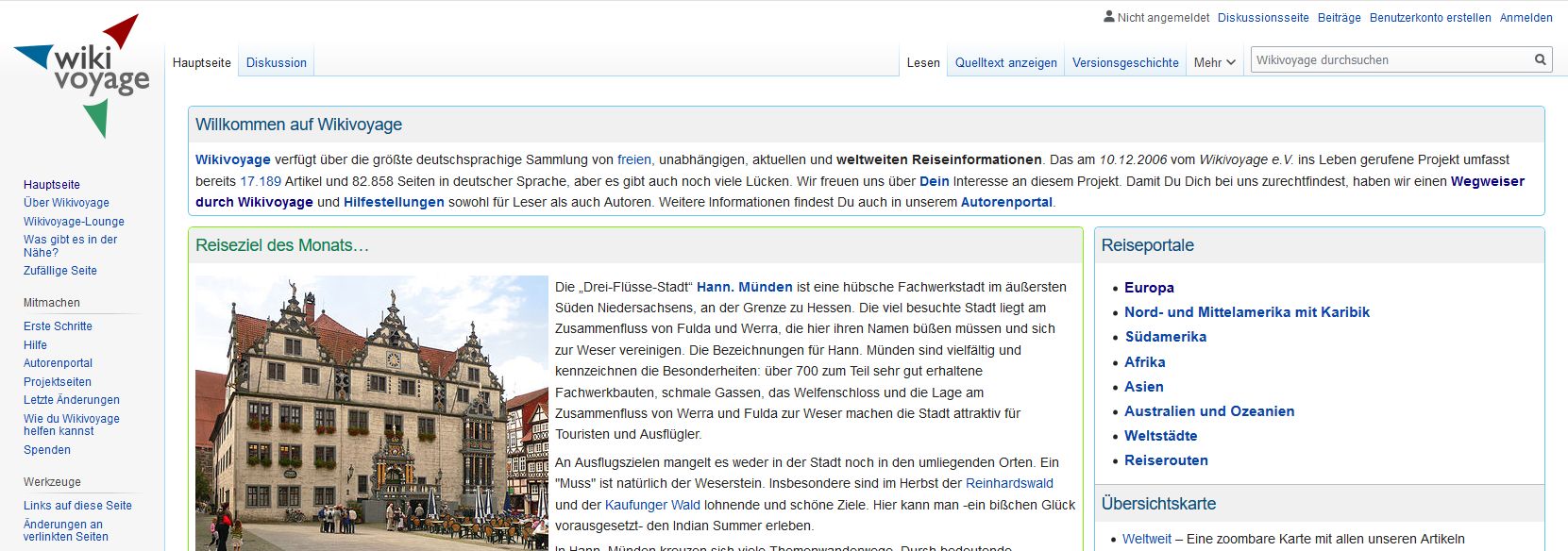Open Hauptseite in the sidebar
This screenshot has width=1568, height=551.
click(52, 185)
